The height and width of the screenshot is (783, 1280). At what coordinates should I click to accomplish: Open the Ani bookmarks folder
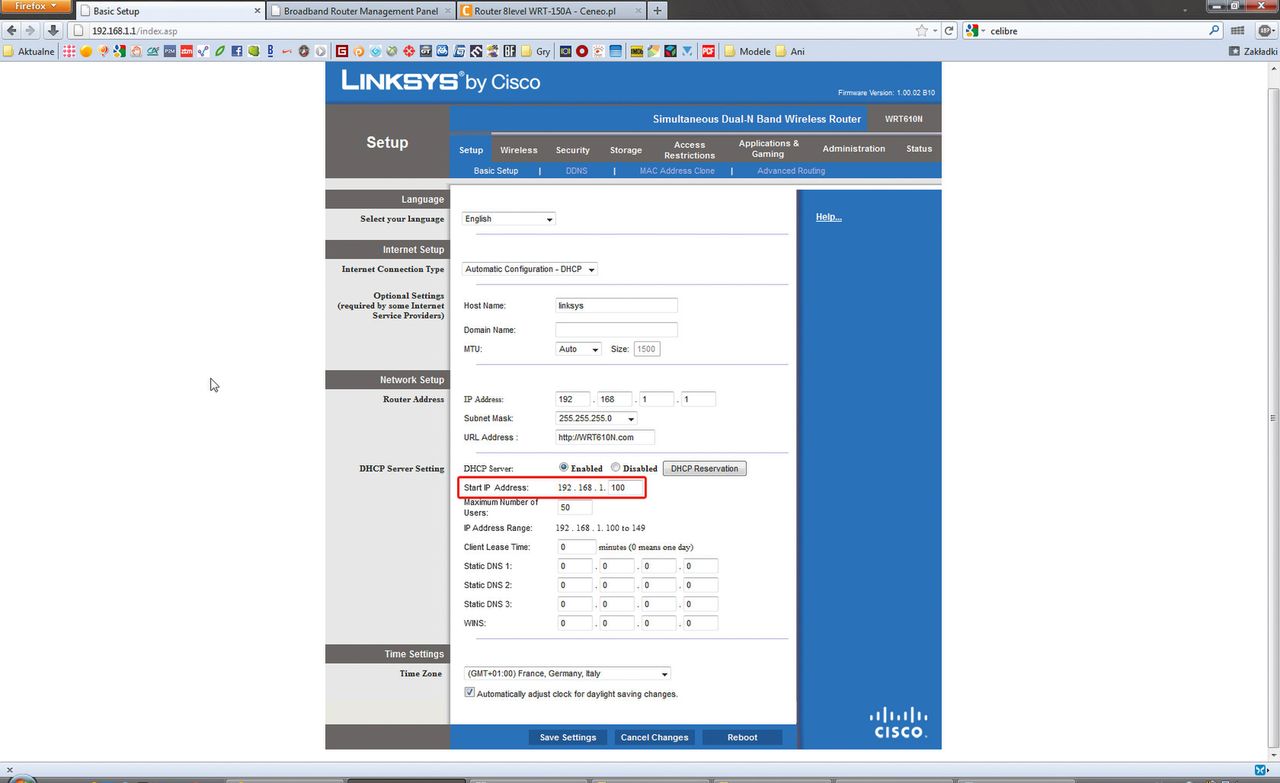[790, 51]
